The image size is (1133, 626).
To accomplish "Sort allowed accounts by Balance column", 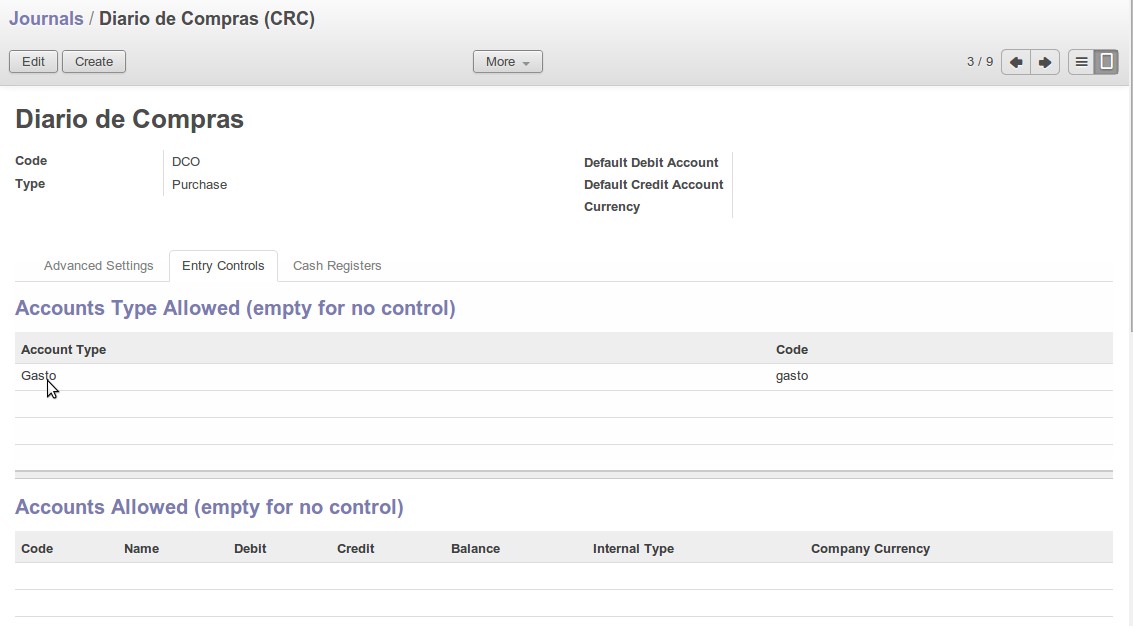I will tap(475, 548).
